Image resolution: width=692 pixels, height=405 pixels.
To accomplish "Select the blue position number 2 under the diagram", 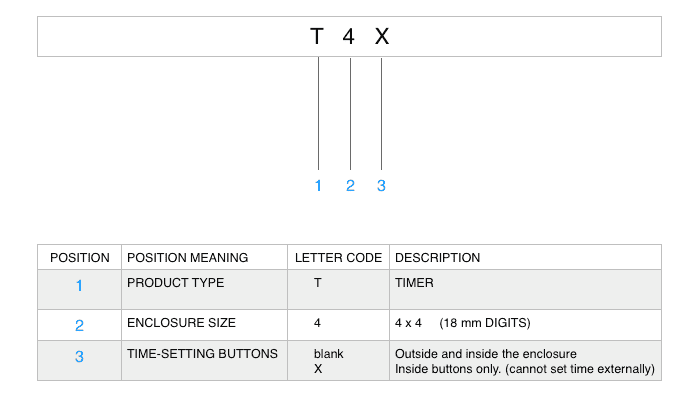I will pyautogui.click(x=350, y=186).
